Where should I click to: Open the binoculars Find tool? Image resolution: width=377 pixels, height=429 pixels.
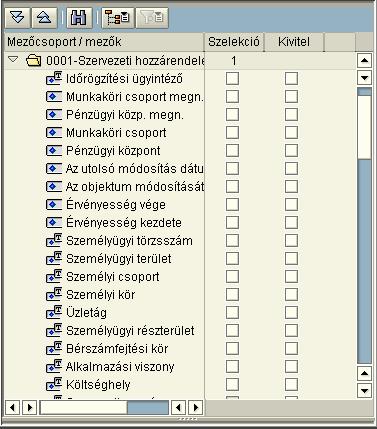[79, 18]
